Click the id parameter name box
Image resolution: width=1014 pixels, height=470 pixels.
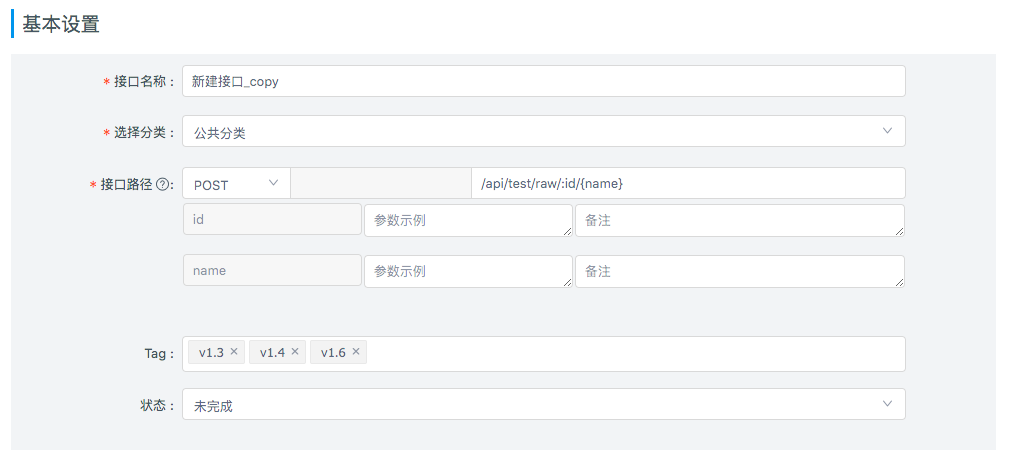coord(272,219)
